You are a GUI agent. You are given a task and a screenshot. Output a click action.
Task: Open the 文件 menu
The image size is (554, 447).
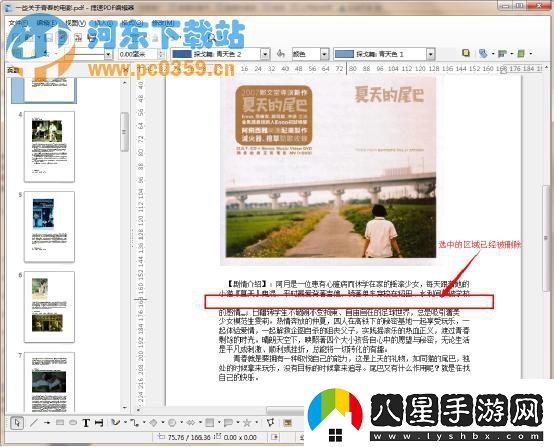coord(18,23)
